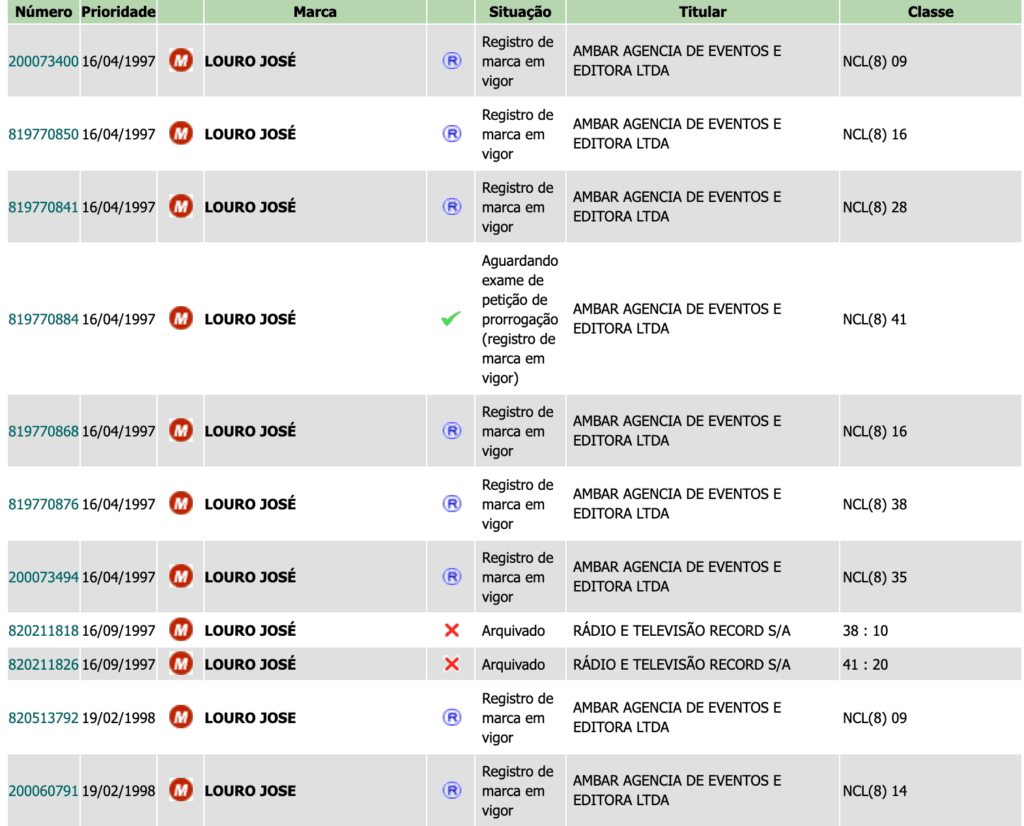This screenshot has width=1024, height=826.
Task: Click the red M icon for 200073400
Action: (181, 61)
